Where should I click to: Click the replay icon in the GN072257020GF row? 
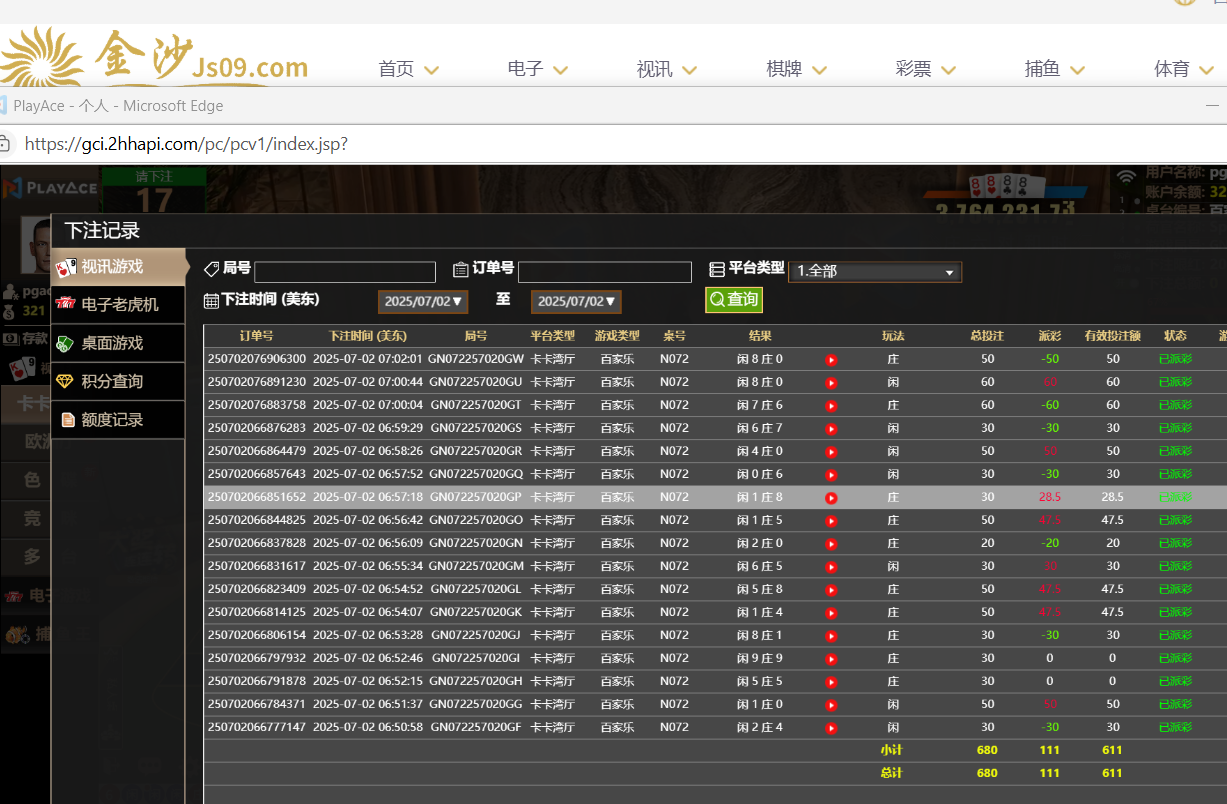click(831, 728)
